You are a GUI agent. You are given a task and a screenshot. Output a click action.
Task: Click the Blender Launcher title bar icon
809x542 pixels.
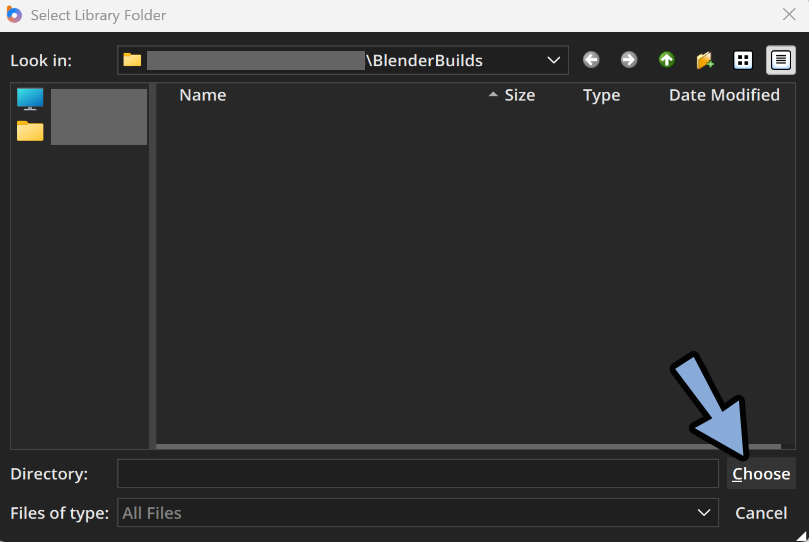(14, 15)
